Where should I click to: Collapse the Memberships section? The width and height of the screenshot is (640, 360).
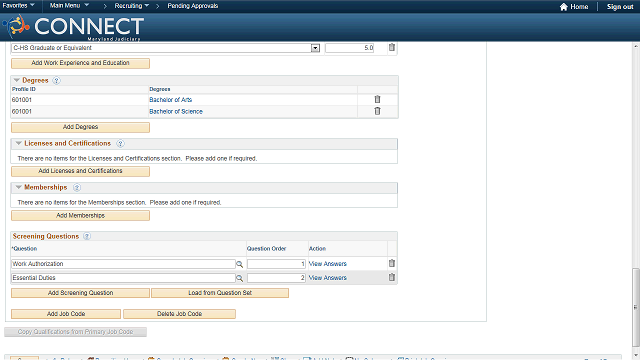coord(18,187)
